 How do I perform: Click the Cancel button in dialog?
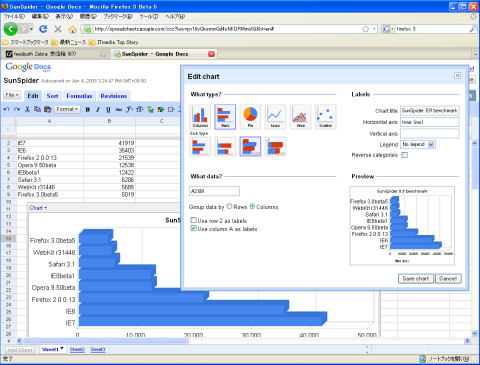[448, 279]
